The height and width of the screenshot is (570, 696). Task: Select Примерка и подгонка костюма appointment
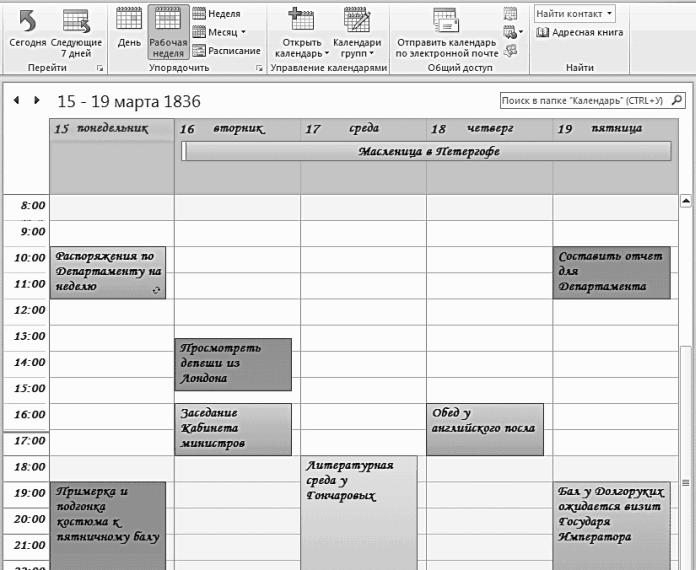tap(108, 526)
